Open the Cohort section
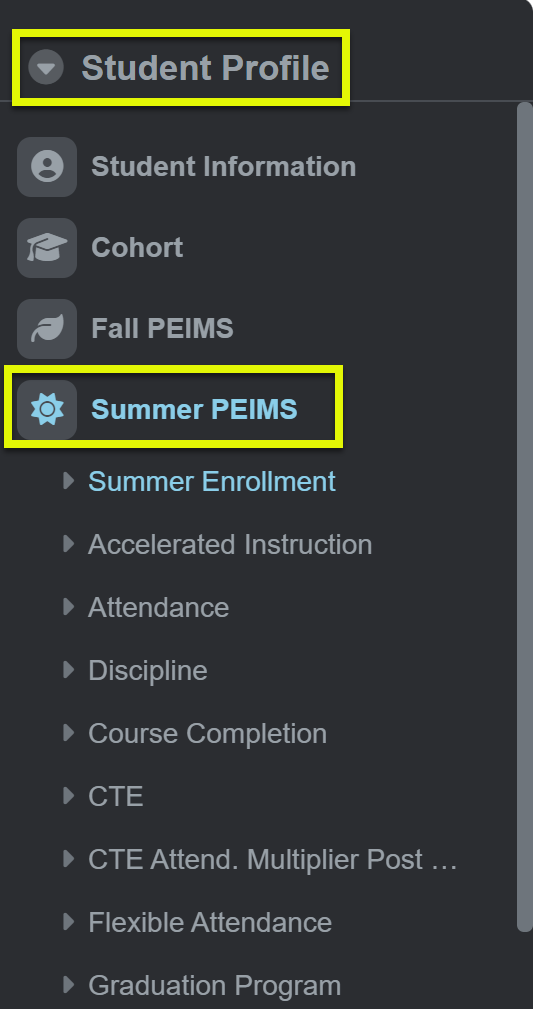Screen dimensions: 536x1009 pyautogui.click(x=137, y=248)
